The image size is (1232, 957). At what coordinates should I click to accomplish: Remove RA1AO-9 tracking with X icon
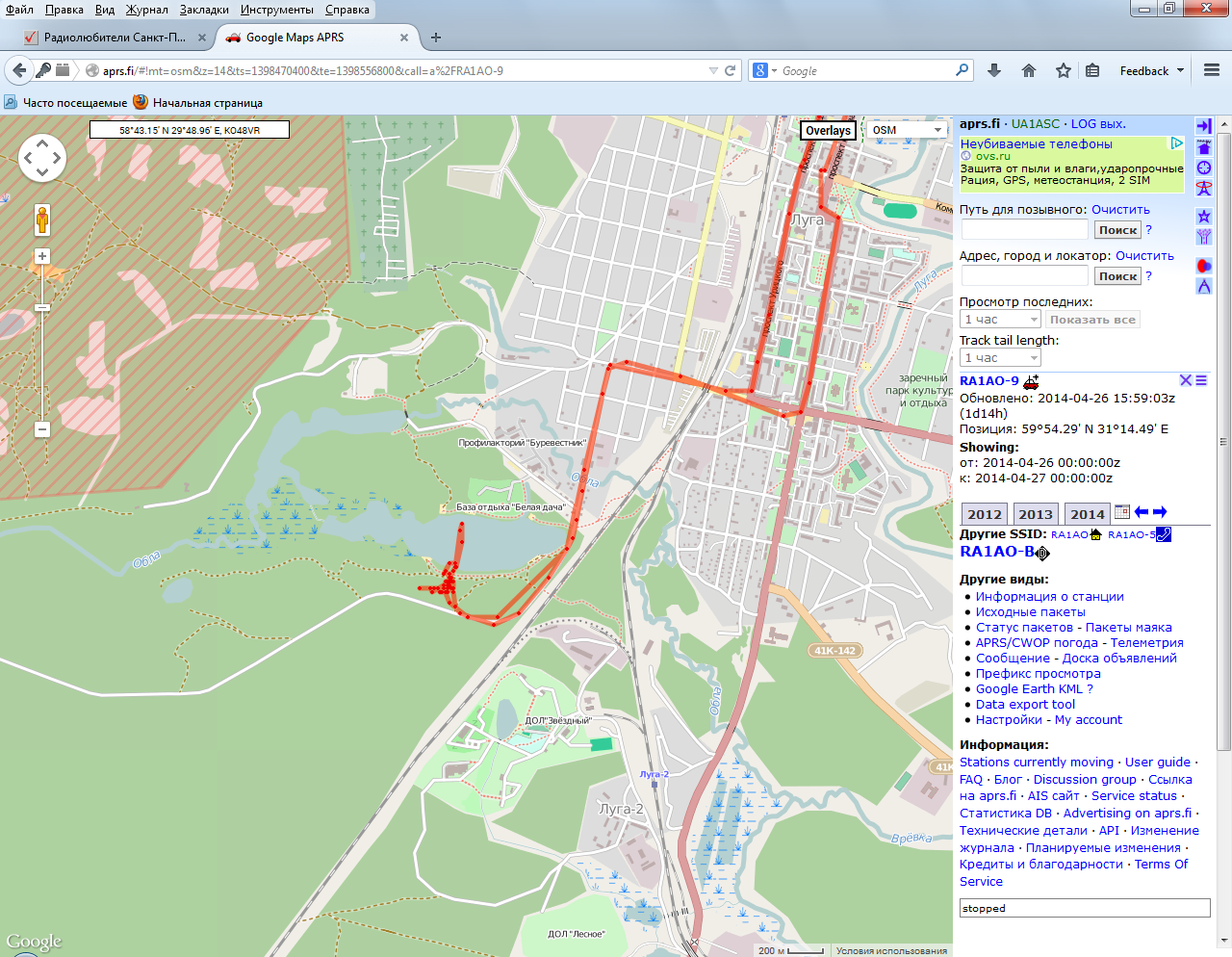point(1186,380)
